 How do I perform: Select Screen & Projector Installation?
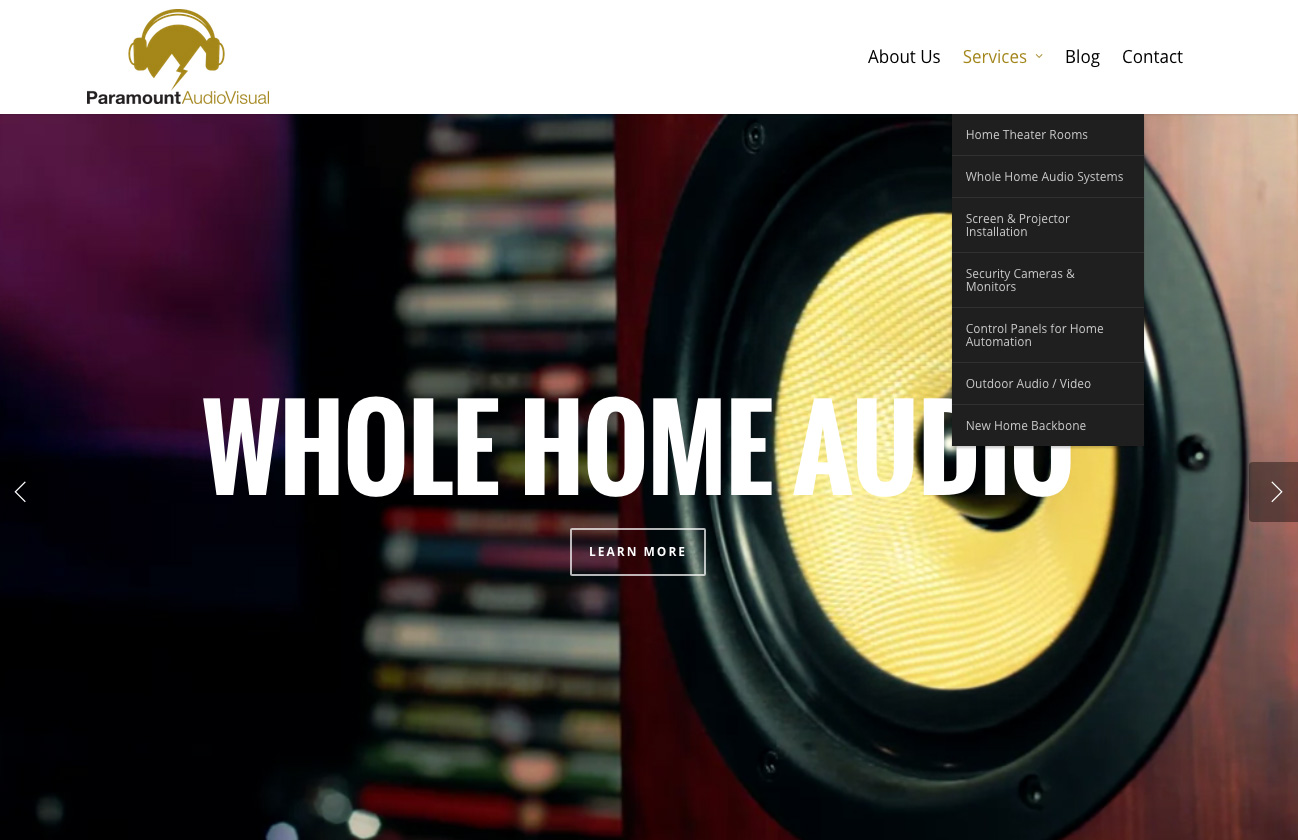1048,225
